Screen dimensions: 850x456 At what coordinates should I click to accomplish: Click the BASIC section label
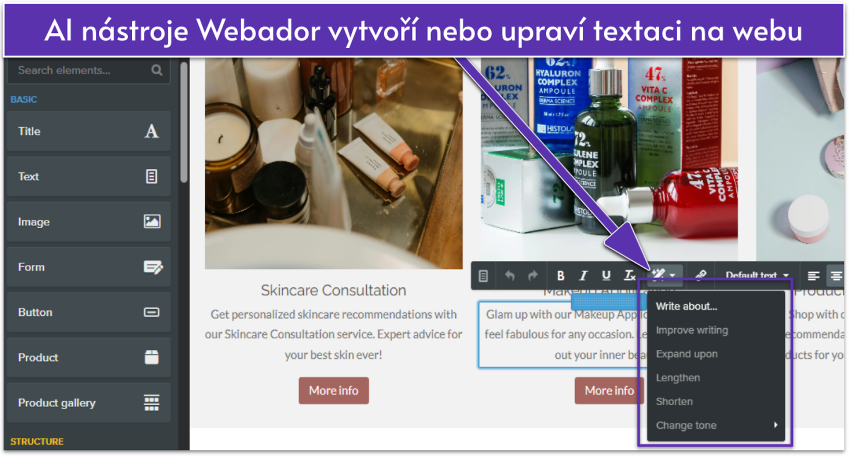point(24,100)
